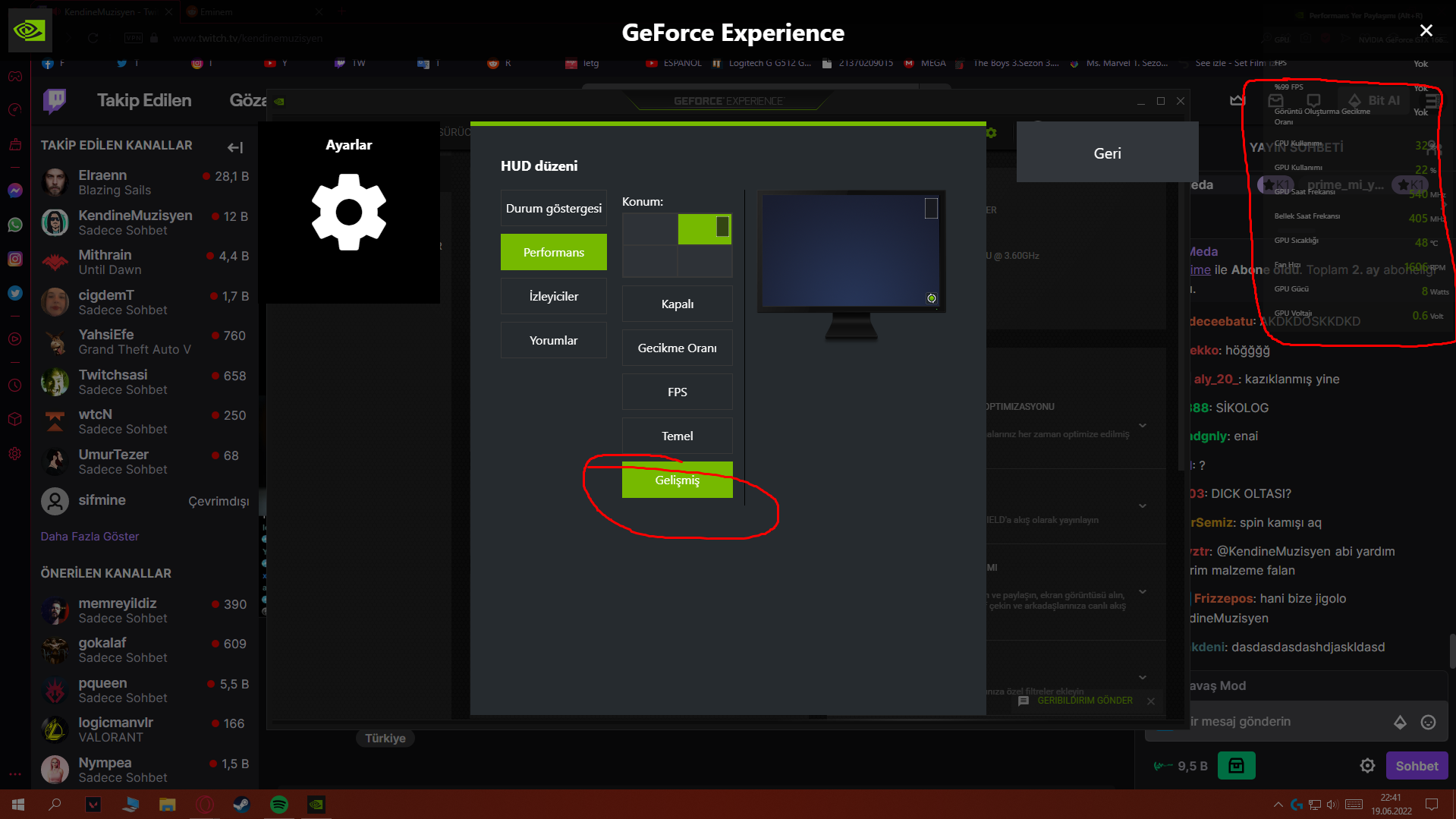Click YahsiEfe's channel avatar

click(x=55, y=342)
